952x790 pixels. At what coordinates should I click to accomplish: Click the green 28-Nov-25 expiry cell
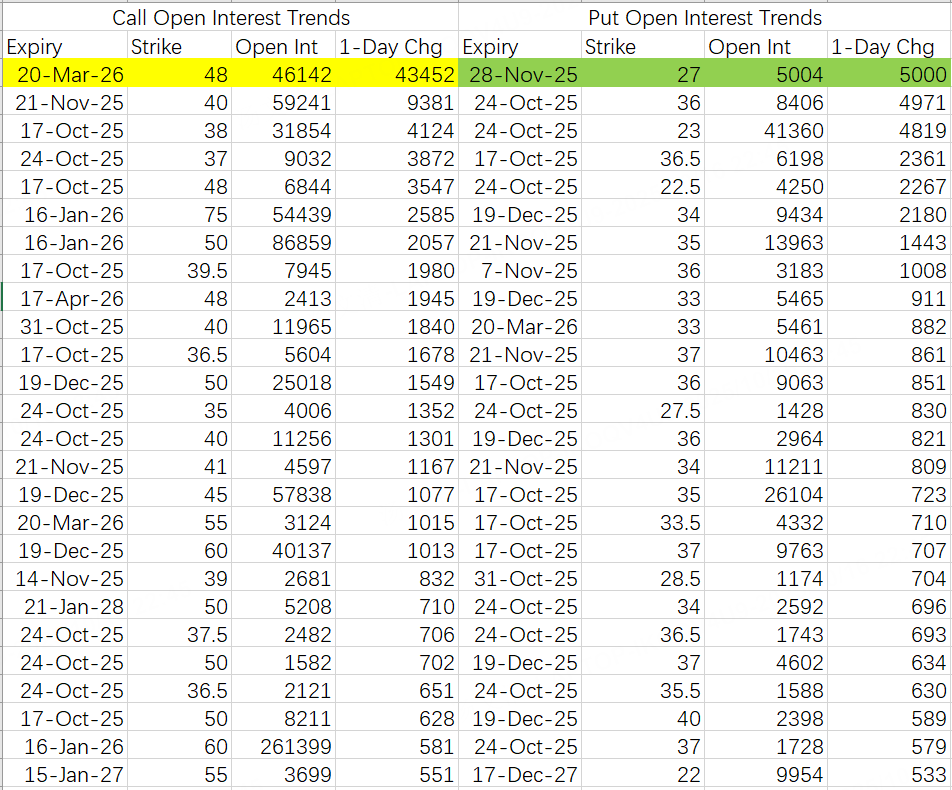click(x=520, y=74)
